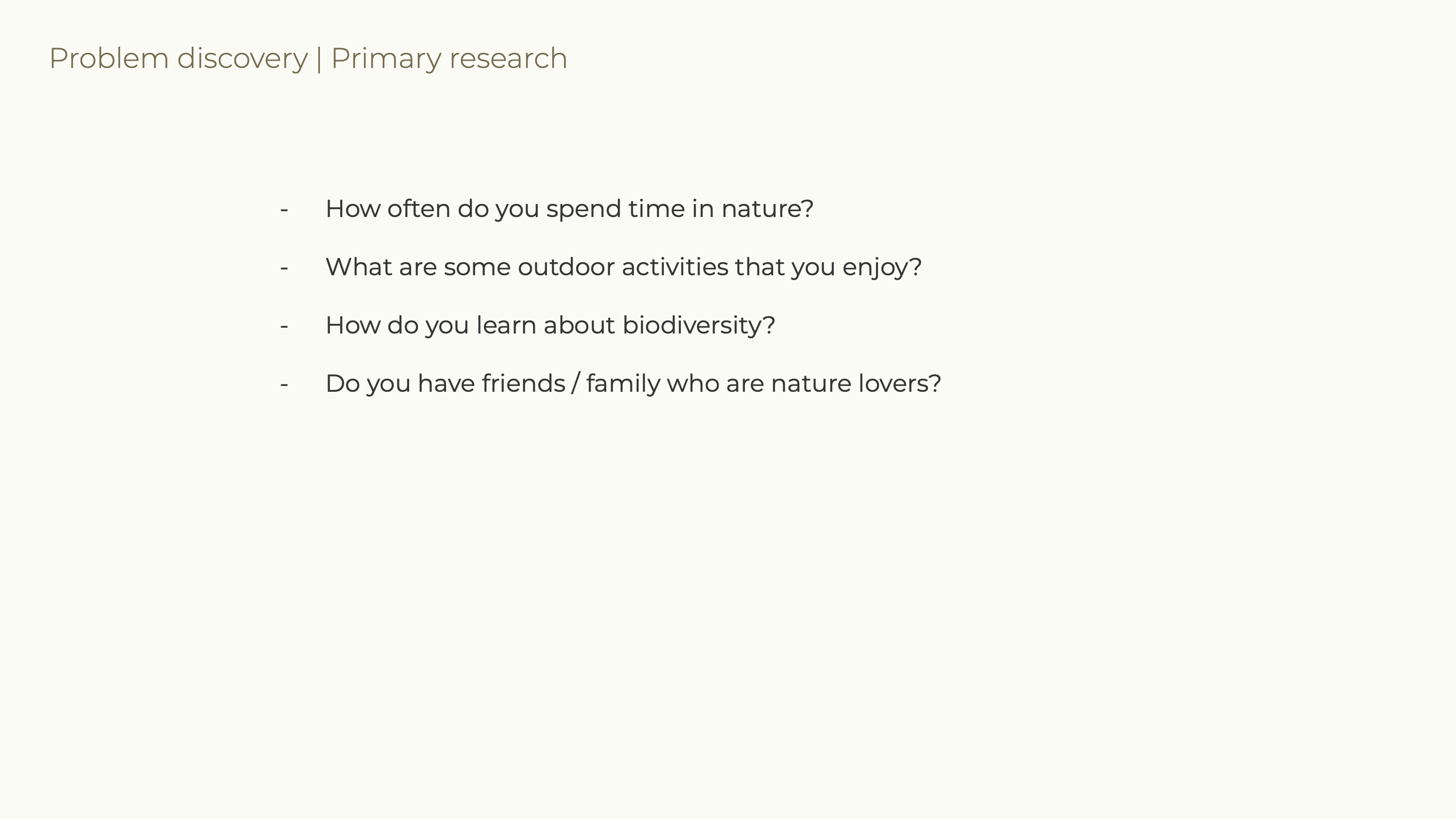Select the word "family" in the last question
The height and width of the screenshot is (819, 1456).
(x=623, y=384)
